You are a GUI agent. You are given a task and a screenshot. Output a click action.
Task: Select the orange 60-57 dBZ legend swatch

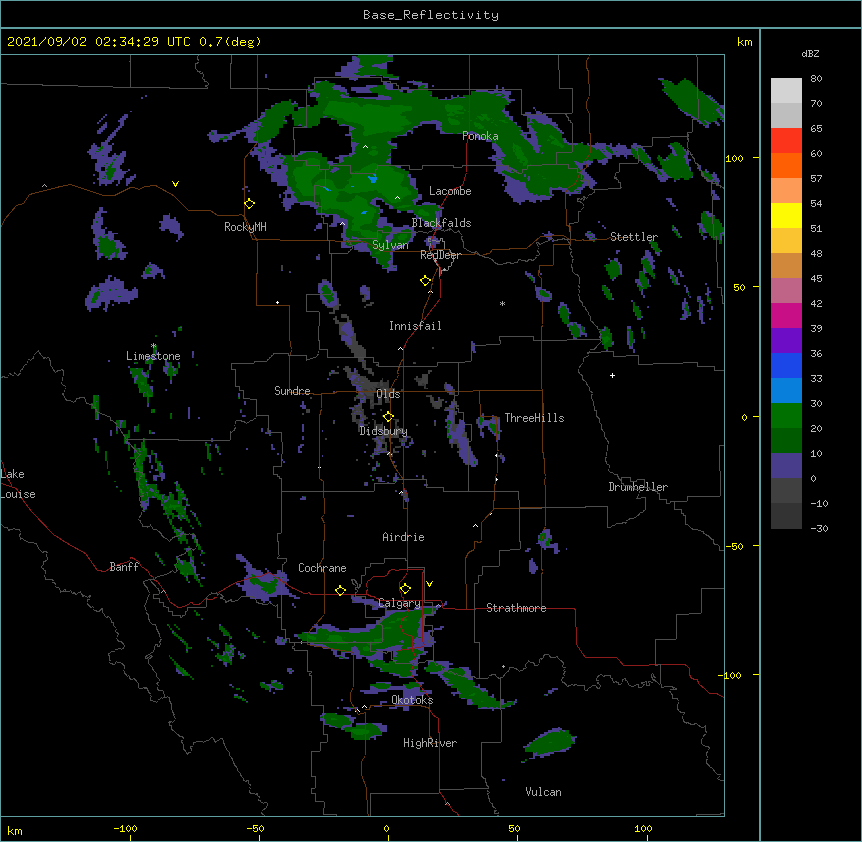pos(786,165)
